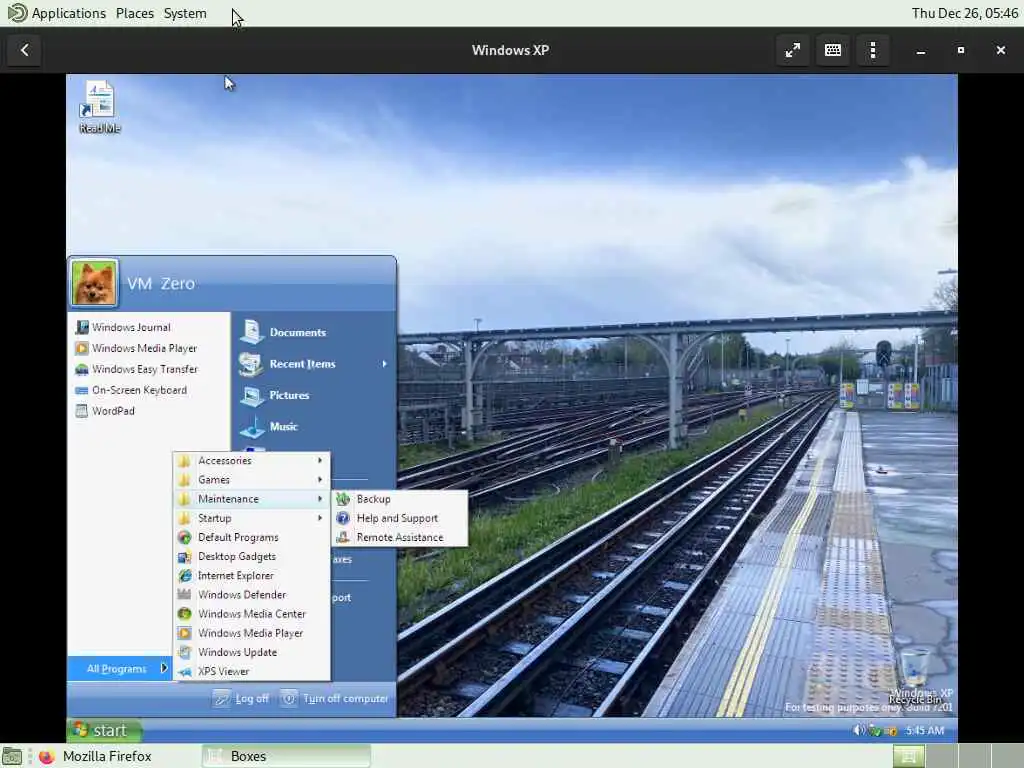1024x768 pixels.
Task: Switch to Mozilla Firefox in taskbar
Action: 95,756
